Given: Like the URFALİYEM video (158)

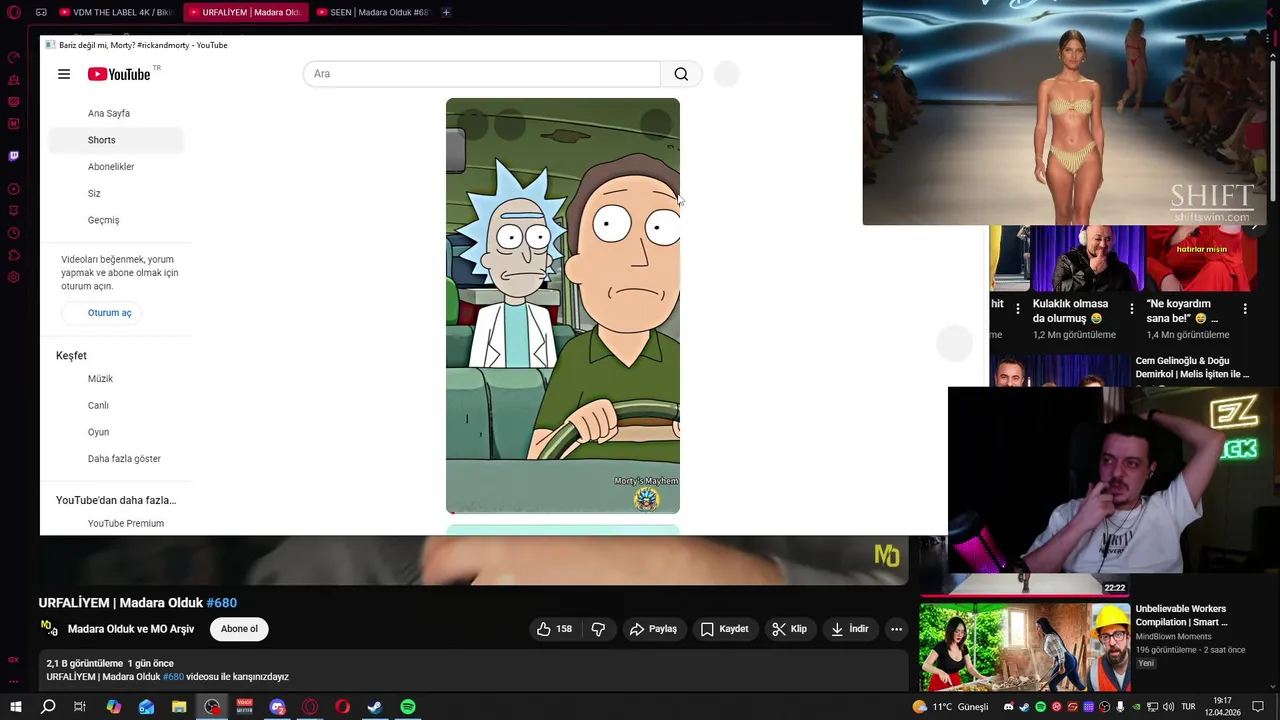Looking at the screenshot, I should tap(553, 629).
